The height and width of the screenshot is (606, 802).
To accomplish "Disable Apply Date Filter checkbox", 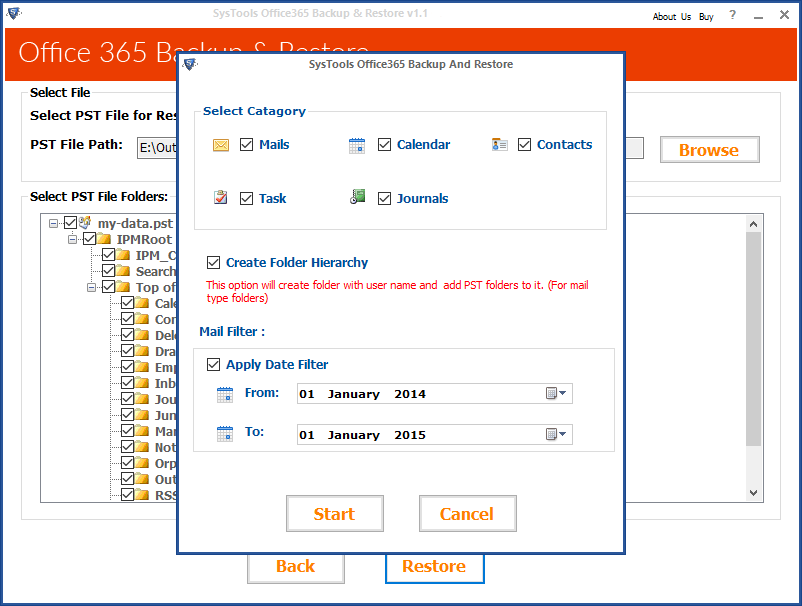I will tap(213, 365).
